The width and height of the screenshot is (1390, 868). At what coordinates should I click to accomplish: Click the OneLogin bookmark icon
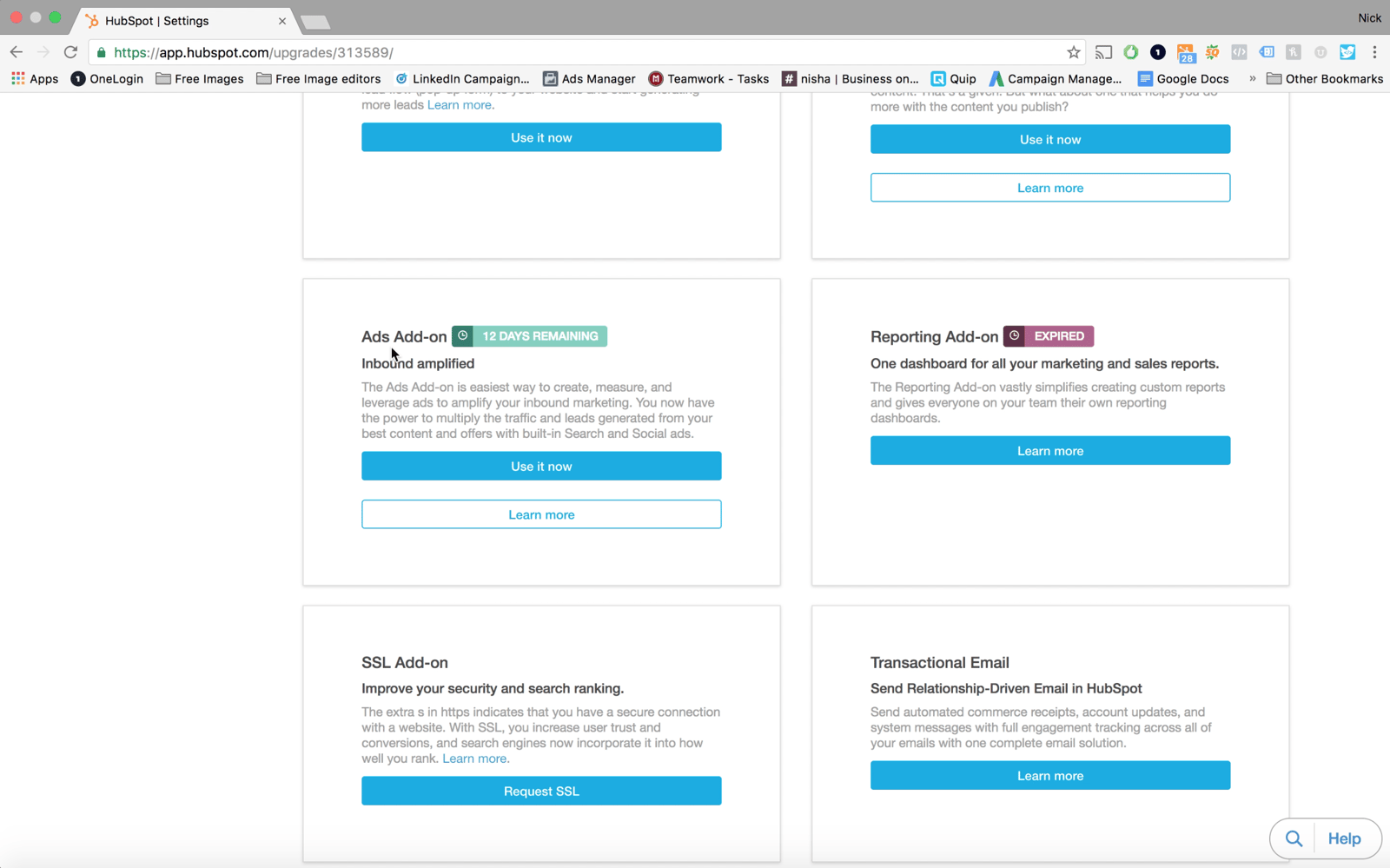coord(78,78)
